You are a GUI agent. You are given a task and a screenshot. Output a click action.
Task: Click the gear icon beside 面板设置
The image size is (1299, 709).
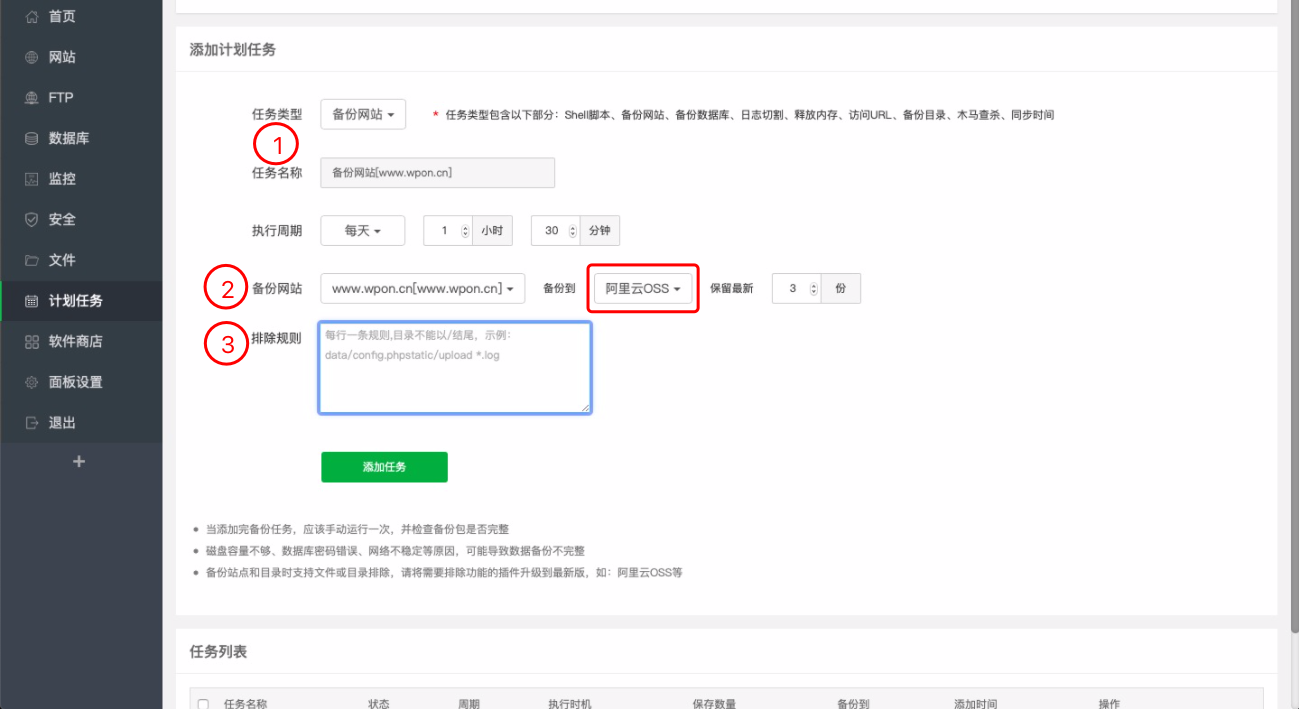31,382
